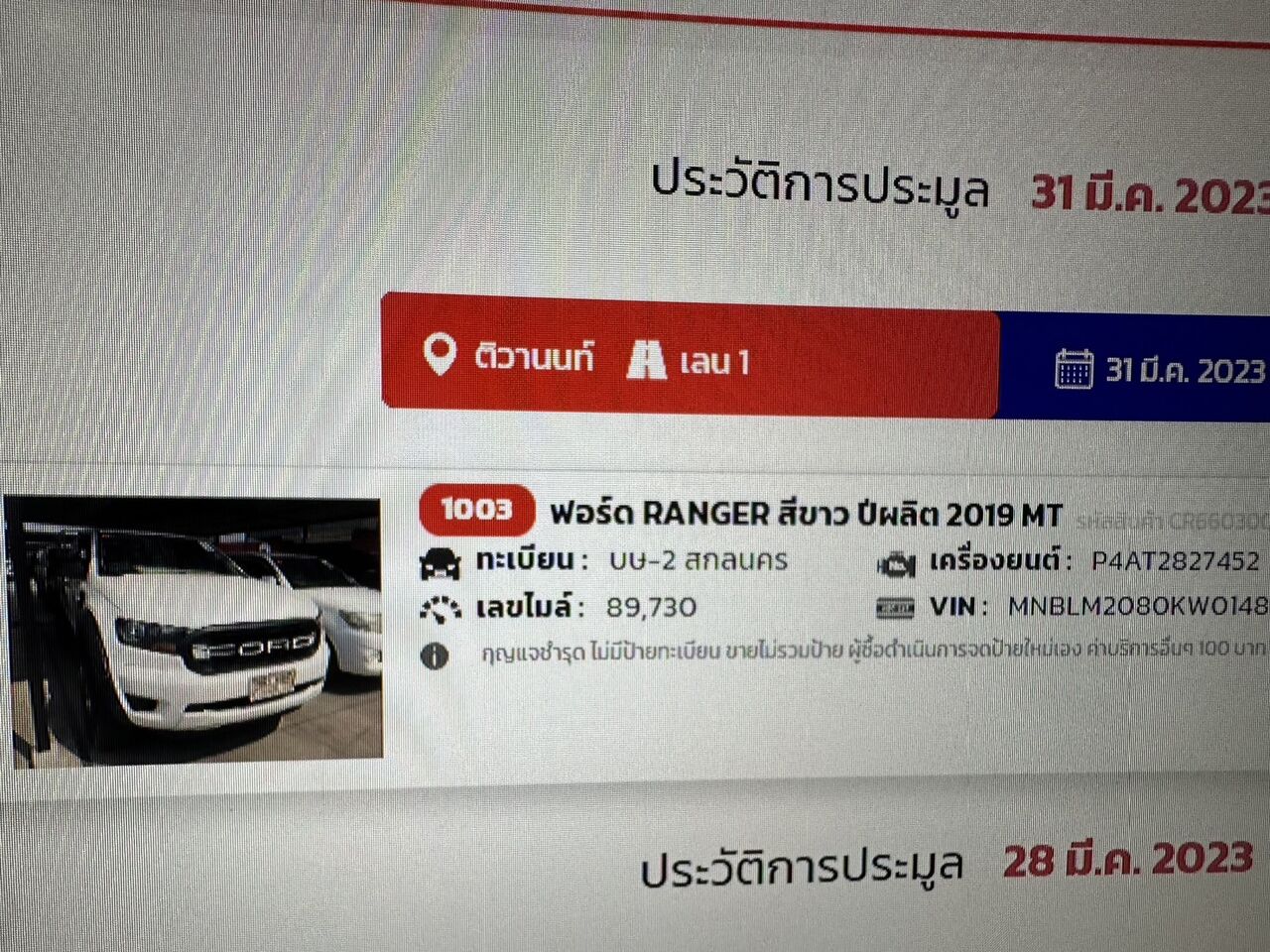Click the road lane icon beside เลน 1

(647, 360)
